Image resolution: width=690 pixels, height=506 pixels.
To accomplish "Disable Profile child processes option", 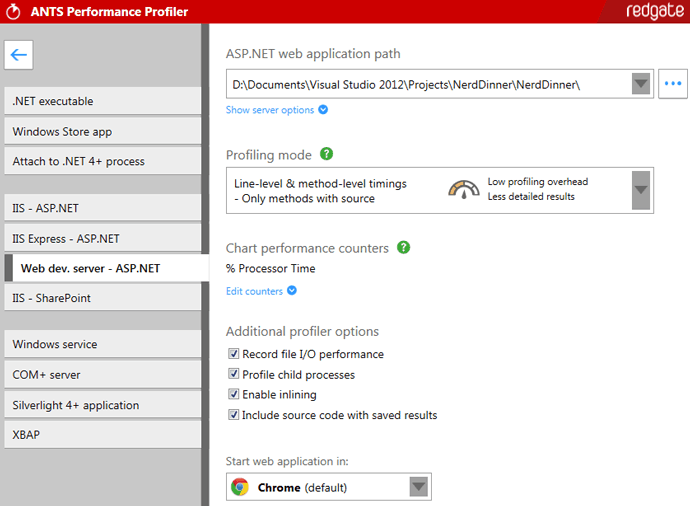I will click(x=234, y=375).
